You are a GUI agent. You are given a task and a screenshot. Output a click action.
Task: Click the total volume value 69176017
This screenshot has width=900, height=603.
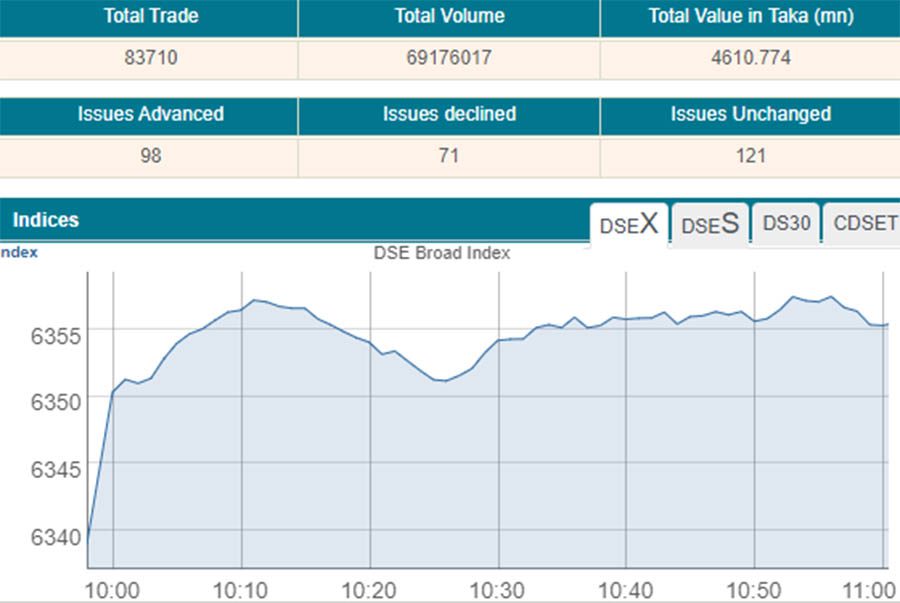click(x=449, y=58)
